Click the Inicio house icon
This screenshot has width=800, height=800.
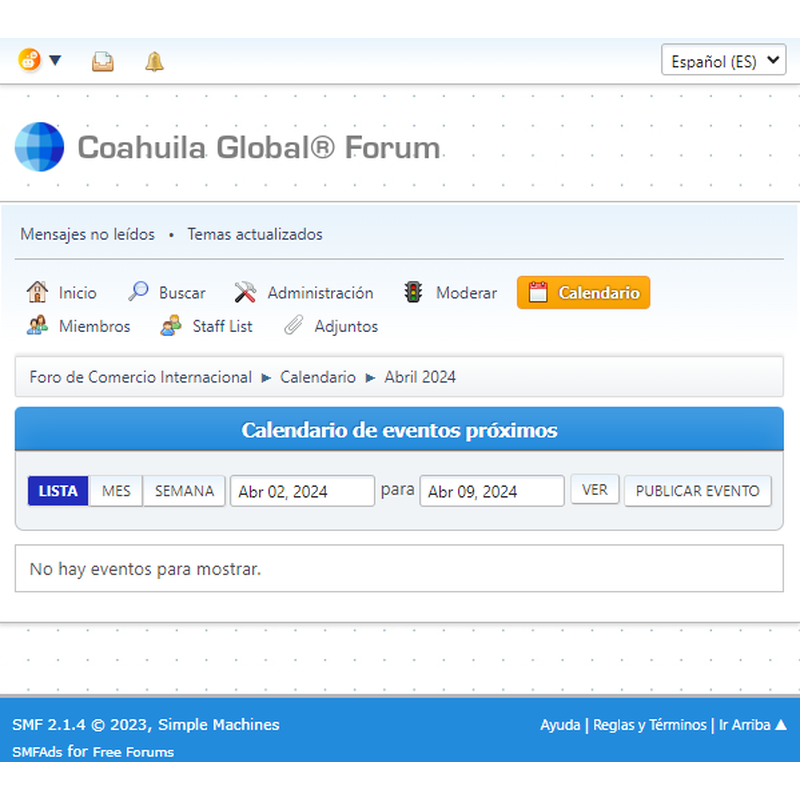(37, 292)
